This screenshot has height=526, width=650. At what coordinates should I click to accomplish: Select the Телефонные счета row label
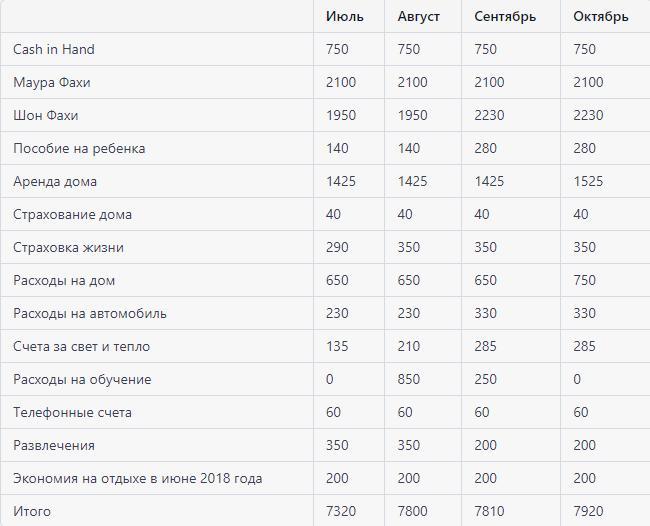[x=72, y=412]
